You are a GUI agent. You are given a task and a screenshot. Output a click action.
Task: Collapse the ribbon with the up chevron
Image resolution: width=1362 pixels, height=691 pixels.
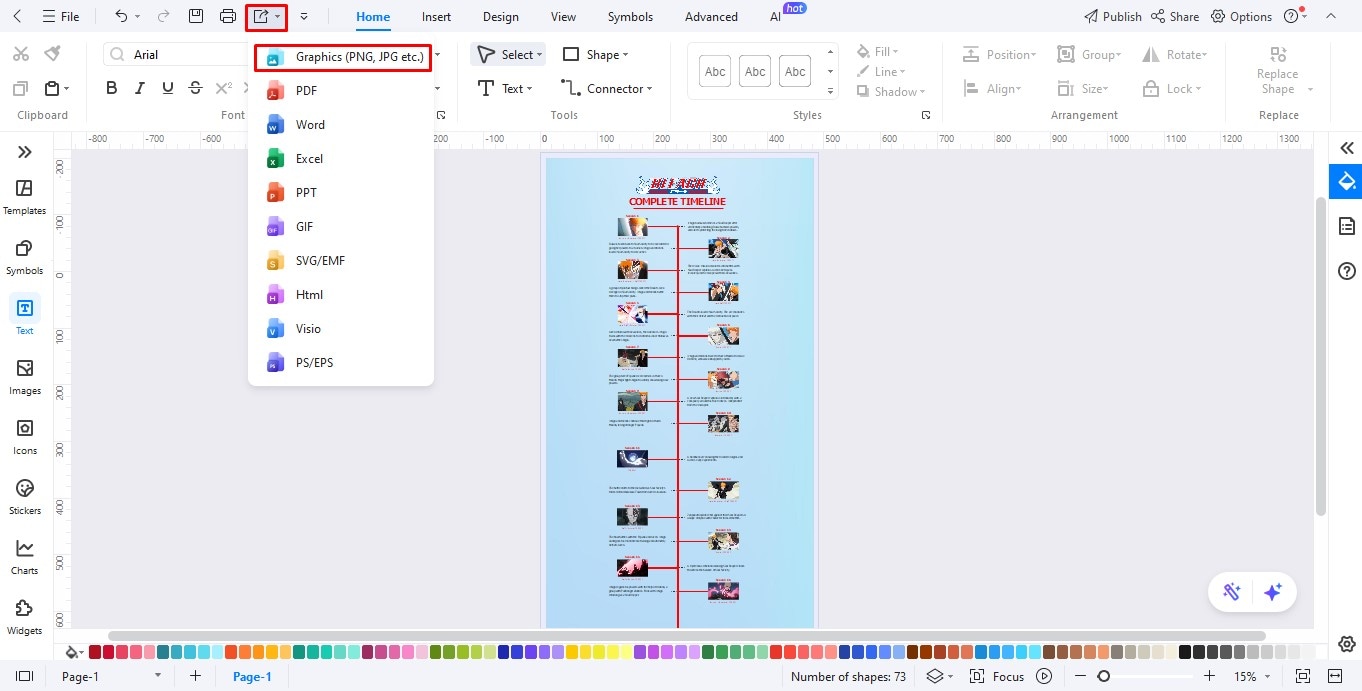pos(1330,16)
